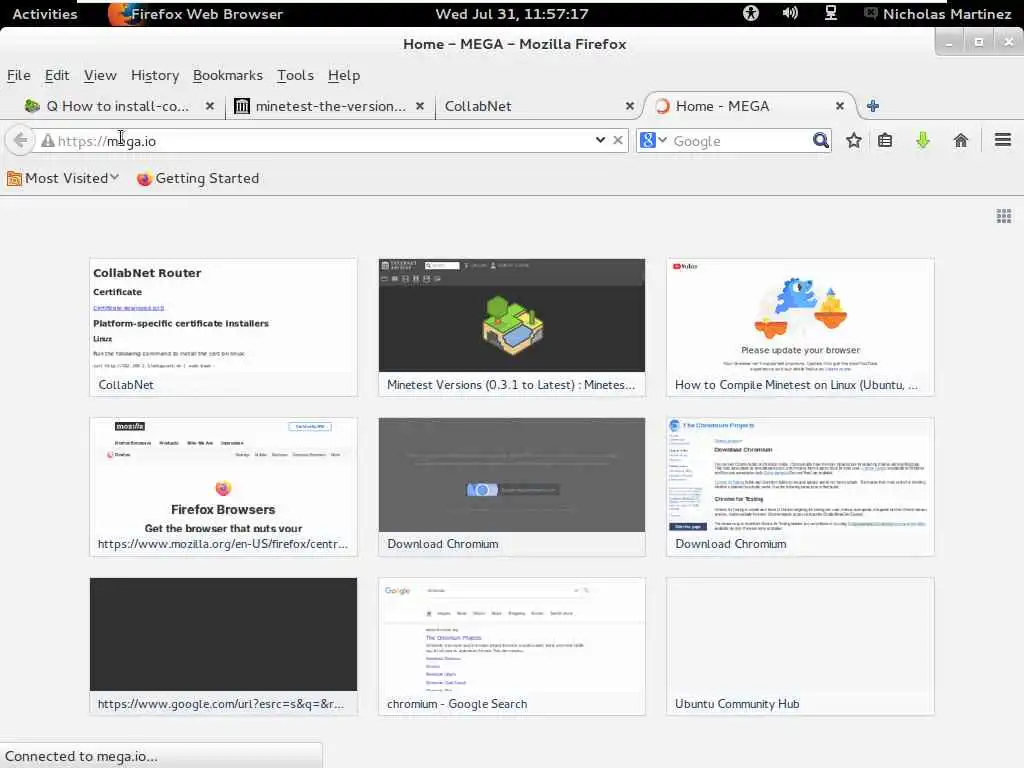This screenshot has height=768, width=1024.
Task: Open the Activities overview
Action: point(44,14)
